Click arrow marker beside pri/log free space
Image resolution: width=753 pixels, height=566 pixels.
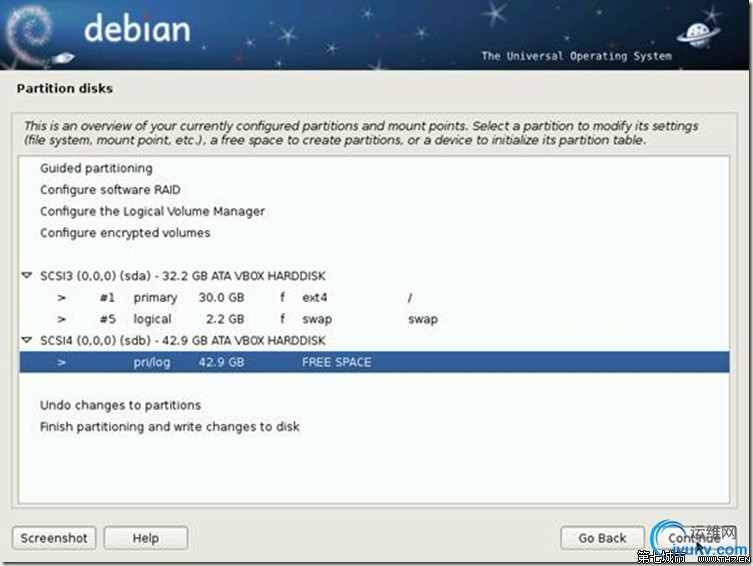coord(61,362)
